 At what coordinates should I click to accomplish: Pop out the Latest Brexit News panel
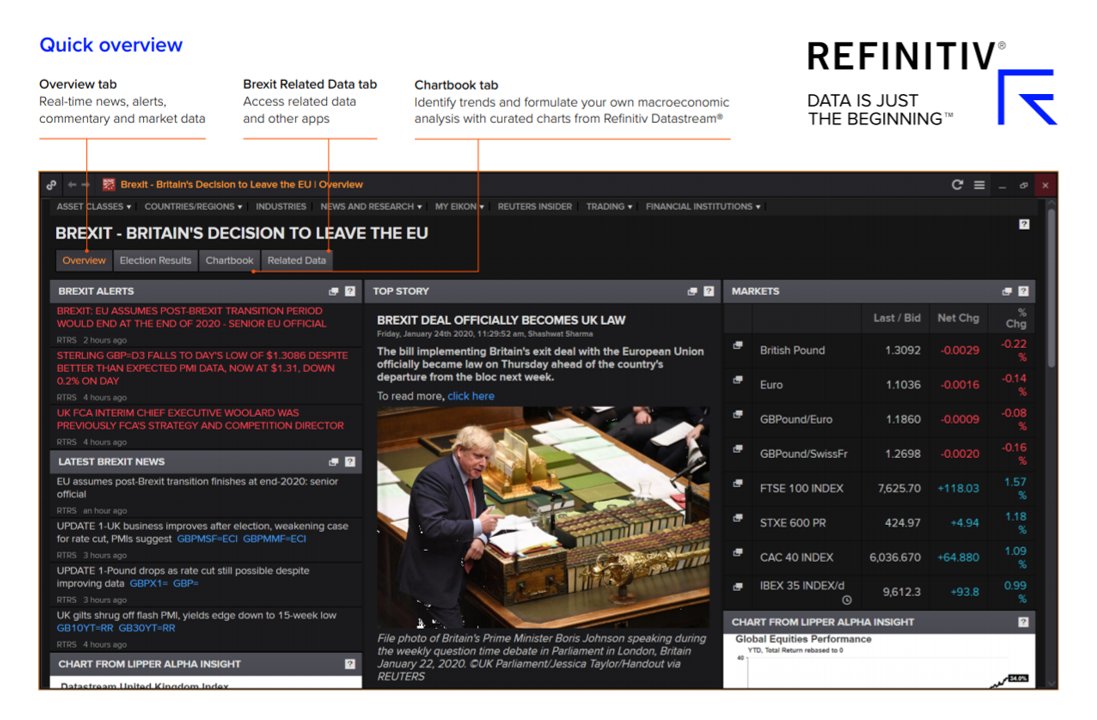334,462
